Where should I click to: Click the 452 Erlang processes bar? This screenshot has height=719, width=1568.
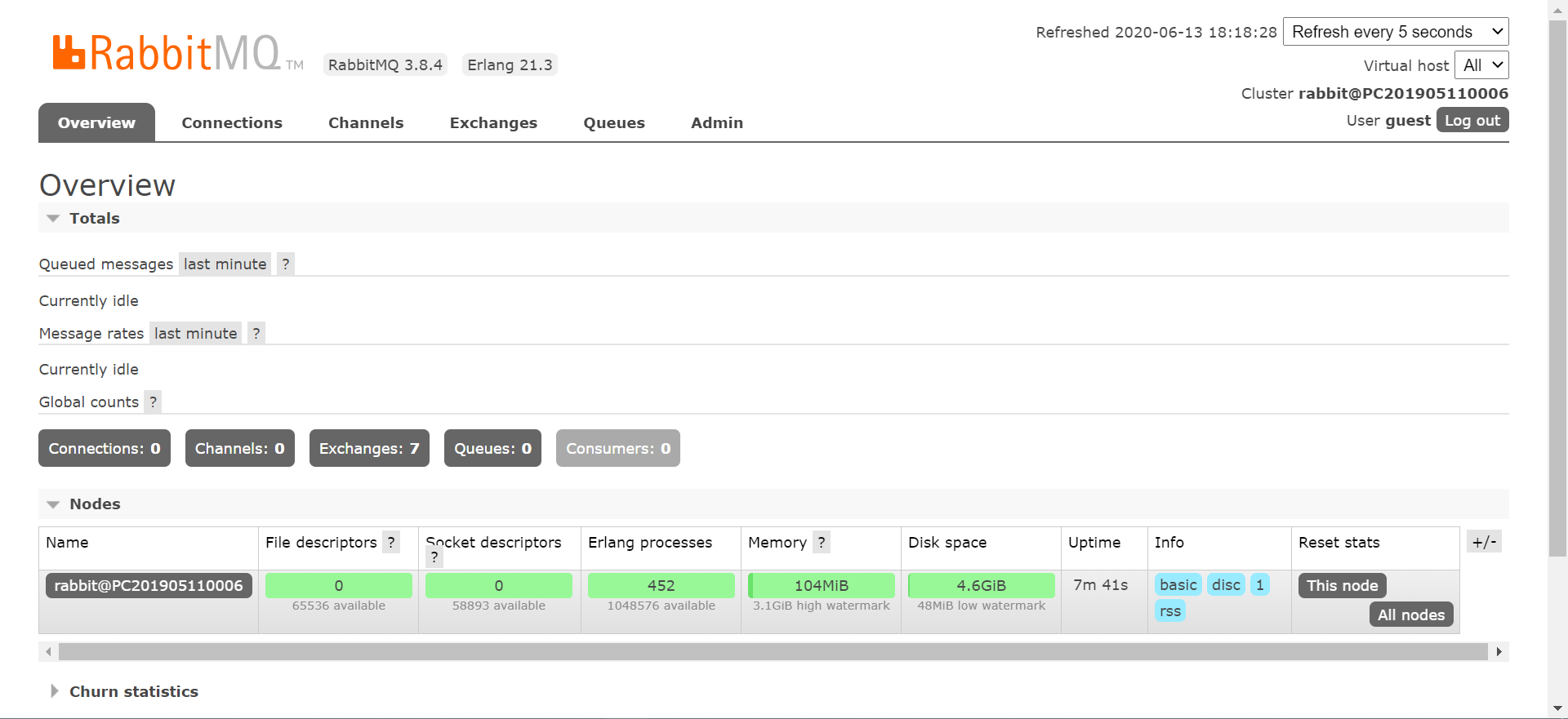661,585
